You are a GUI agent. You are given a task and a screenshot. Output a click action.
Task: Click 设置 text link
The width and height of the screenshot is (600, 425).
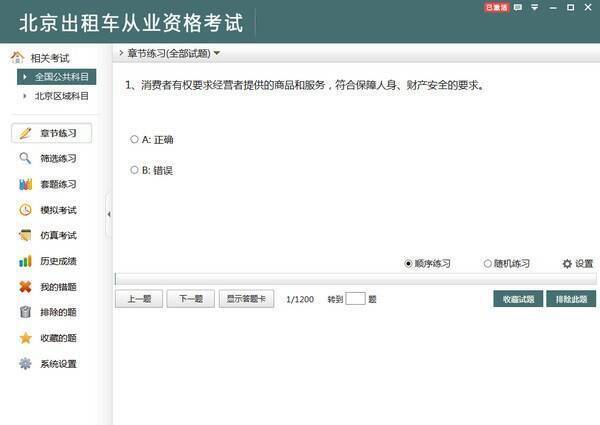[x=584, y=264]
